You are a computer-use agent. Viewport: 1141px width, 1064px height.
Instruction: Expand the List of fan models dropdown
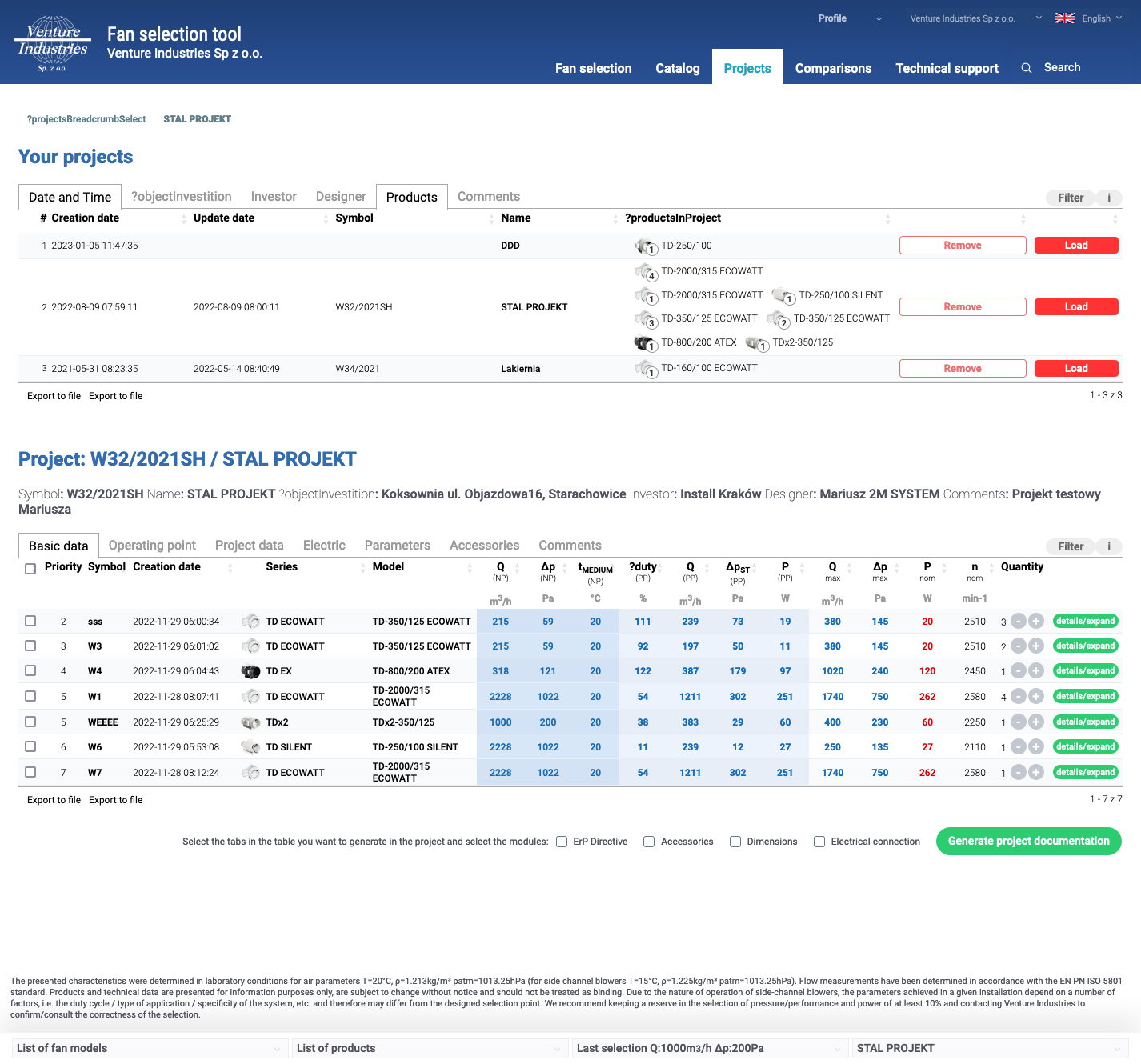(x=150, y=1049)
